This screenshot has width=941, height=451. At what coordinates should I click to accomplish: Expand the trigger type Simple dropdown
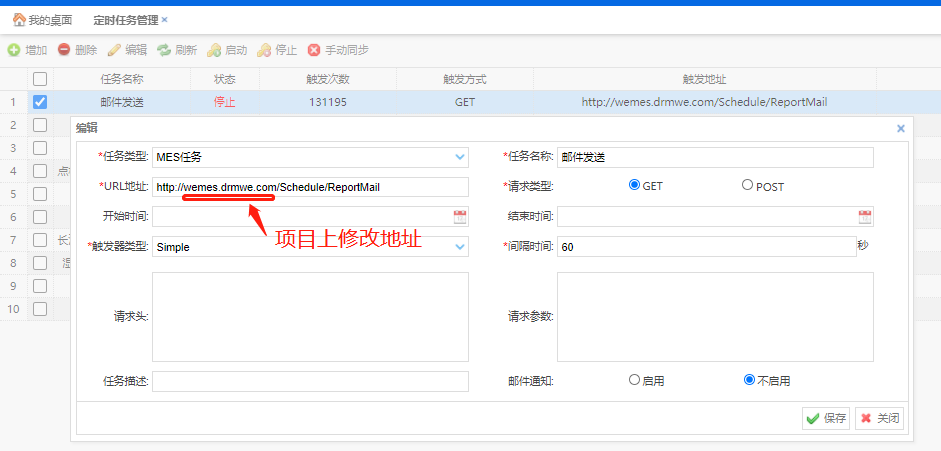pyautogui.click(x=460, y=246)
